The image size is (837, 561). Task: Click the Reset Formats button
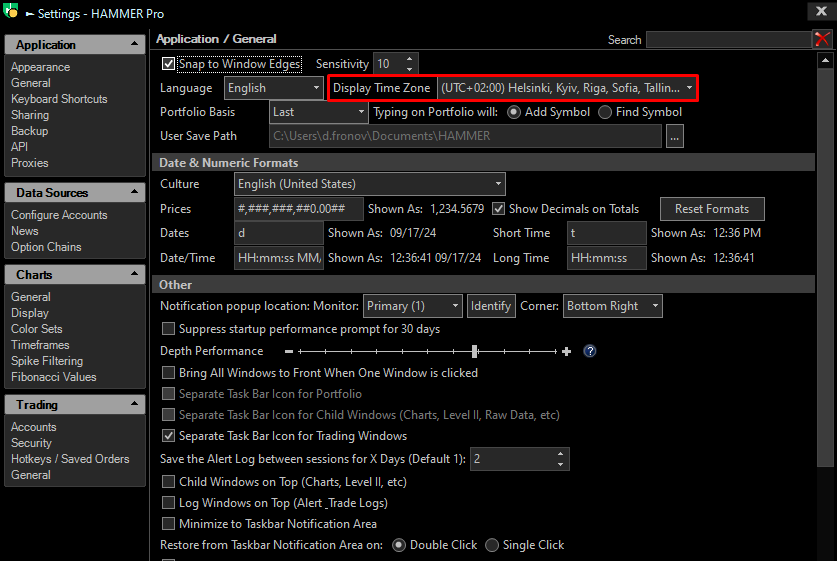712,209
